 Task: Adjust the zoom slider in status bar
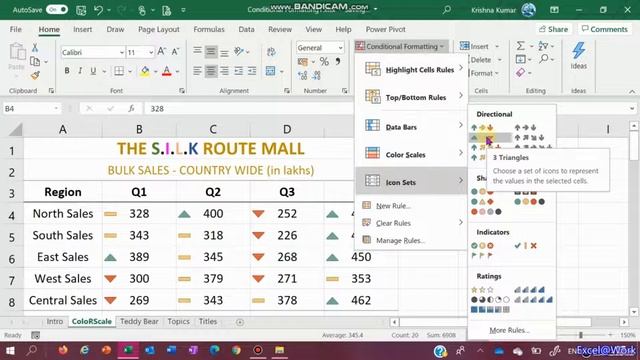[581, 335]
